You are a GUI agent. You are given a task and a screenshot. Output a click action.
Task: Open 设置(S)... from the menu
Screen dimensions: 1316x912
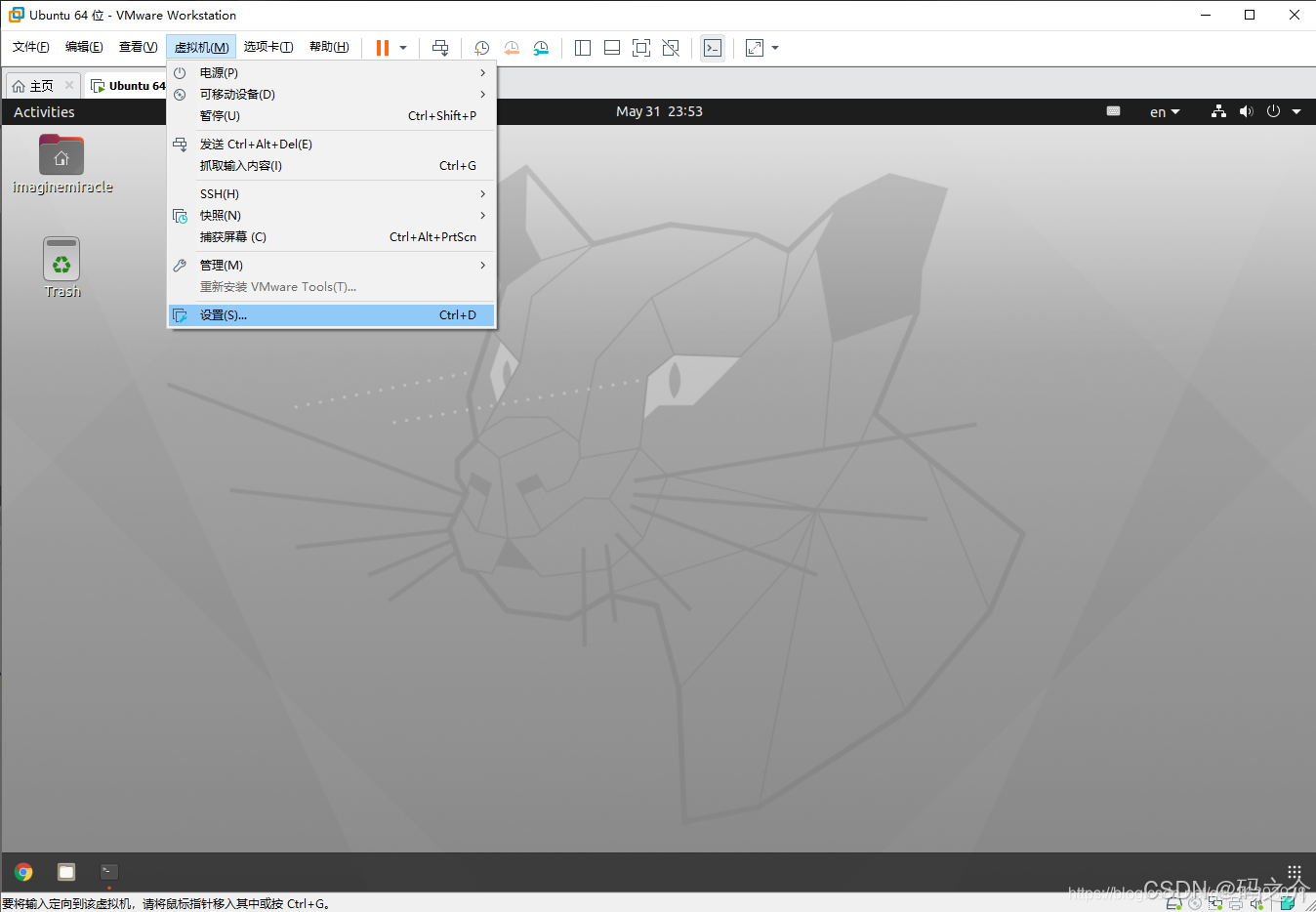332,315
